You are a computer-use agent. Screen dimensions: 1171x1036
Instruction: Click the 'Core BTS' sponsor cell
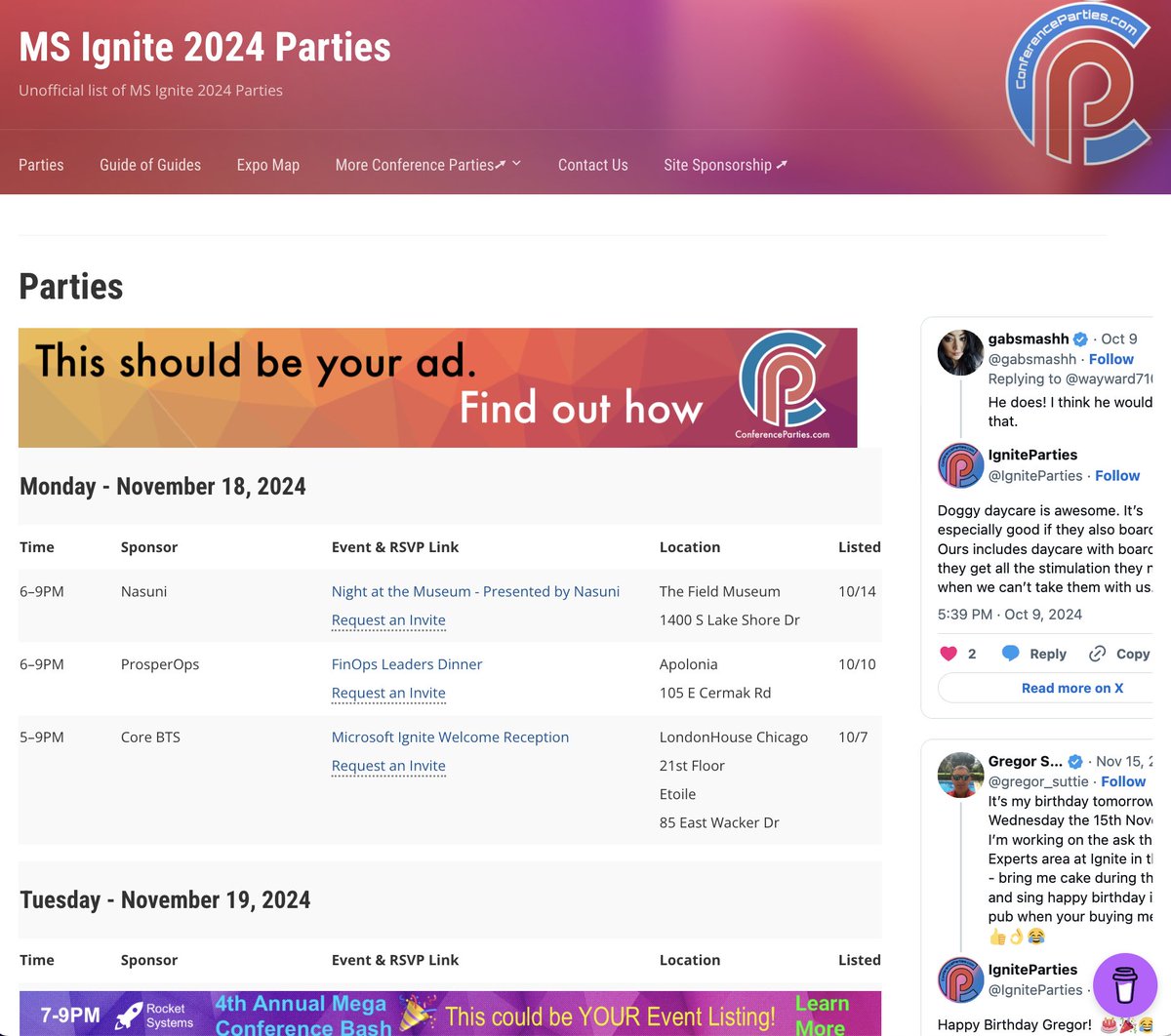tap(150, 737)
